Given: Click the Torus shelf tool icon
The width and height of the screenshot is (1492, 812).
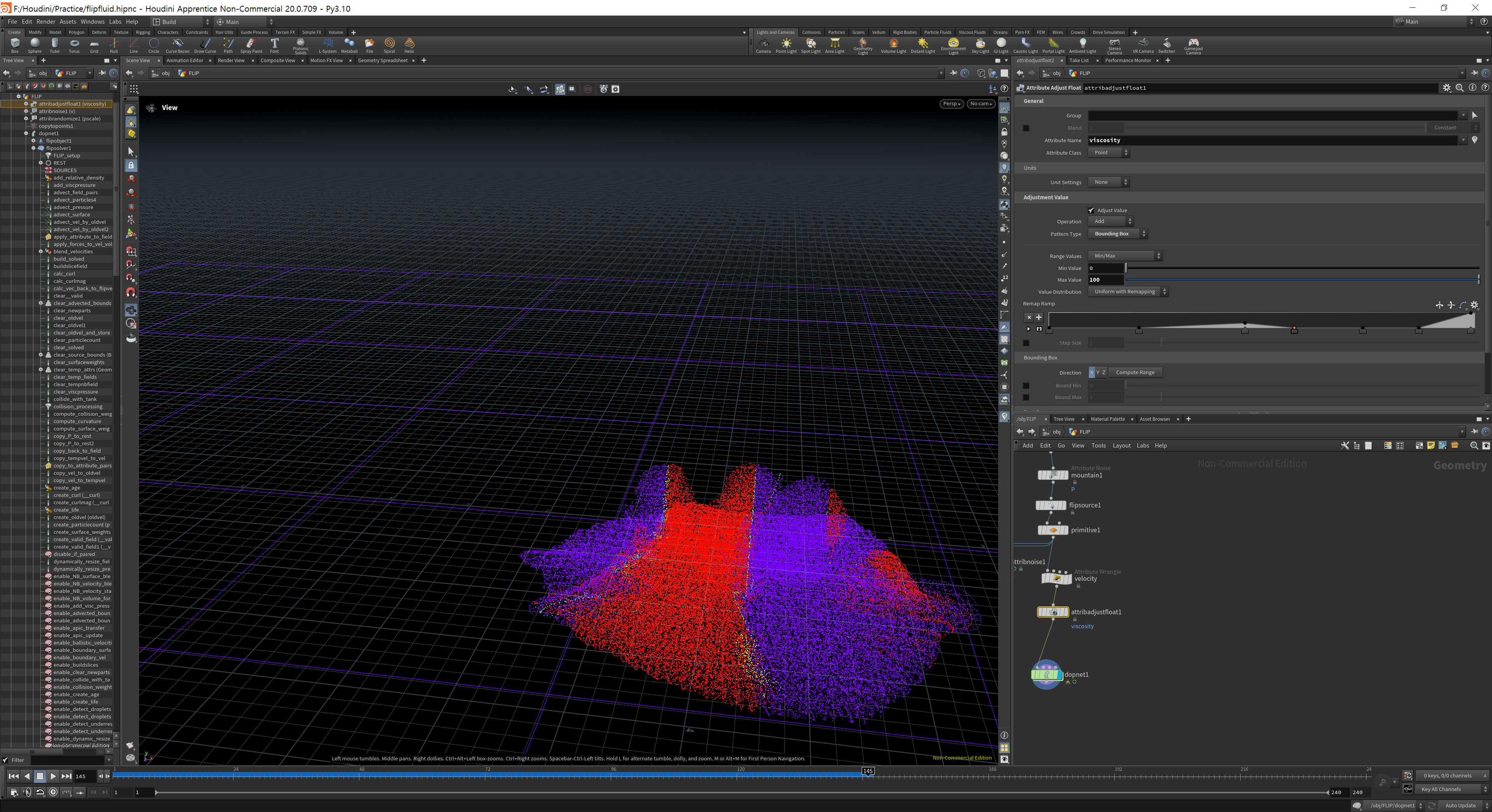Looking at the screenshot, I should click(74, 44).
